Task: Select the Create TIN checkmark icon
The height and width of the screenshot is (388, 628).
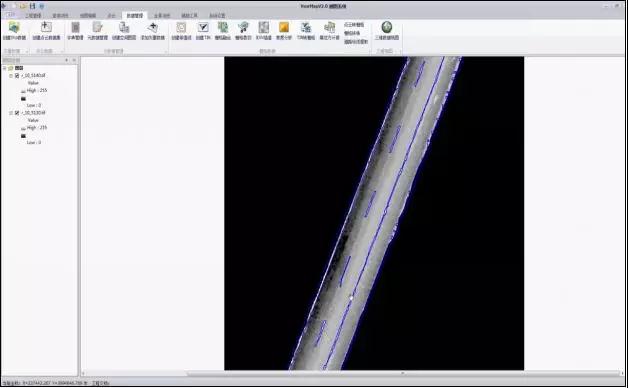Action: pos(203,27)
